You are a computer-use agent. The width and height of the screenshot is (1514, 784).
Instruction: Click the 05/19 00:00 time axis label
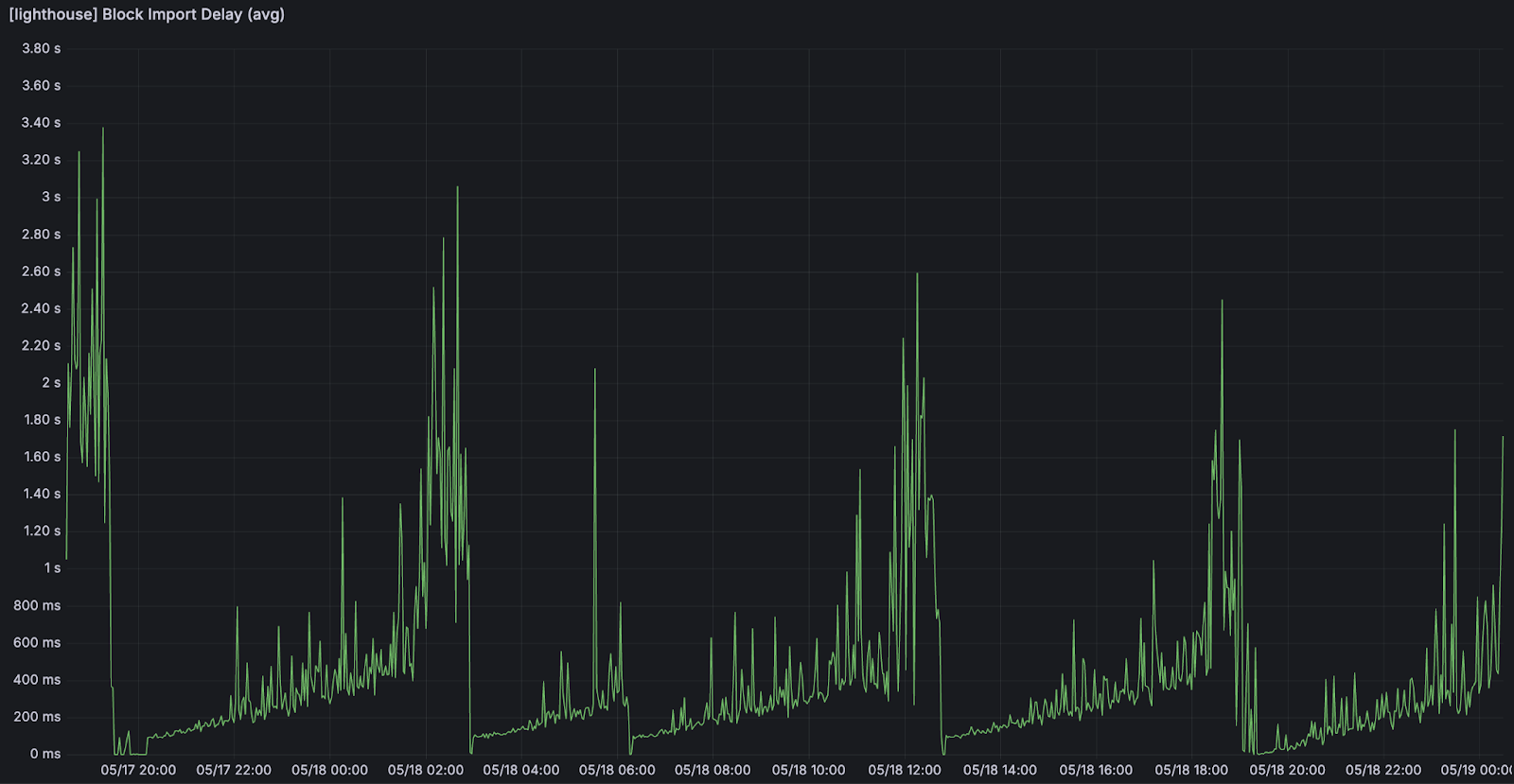1476,770
